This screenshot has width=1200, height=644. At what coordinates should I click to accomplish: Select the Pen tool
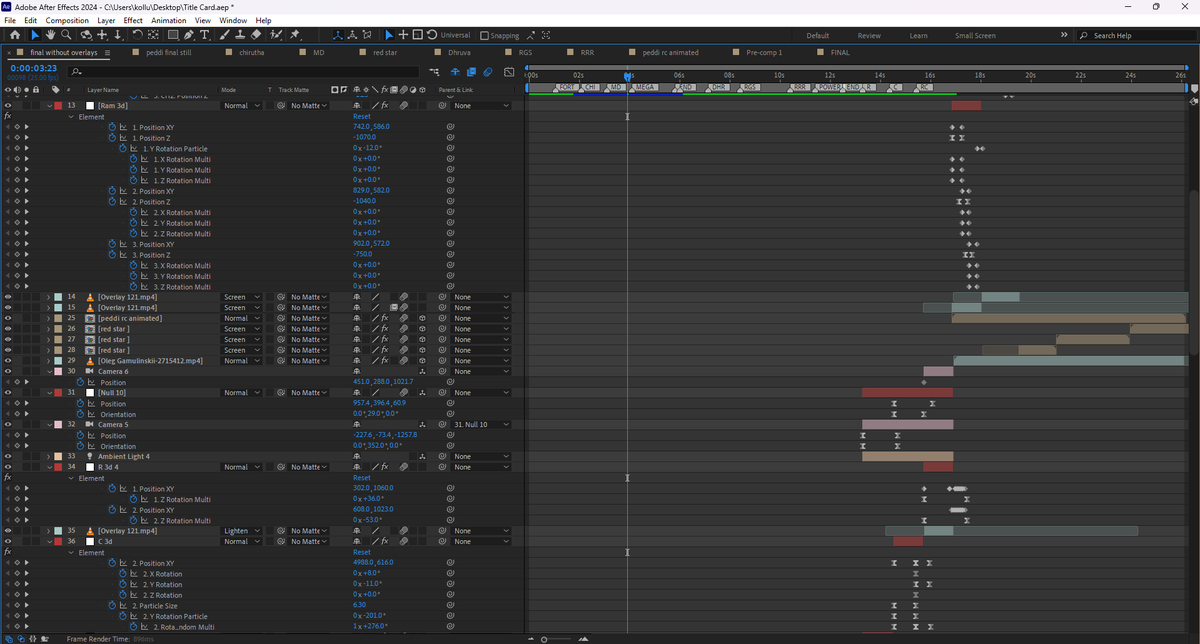click(188, 35)
